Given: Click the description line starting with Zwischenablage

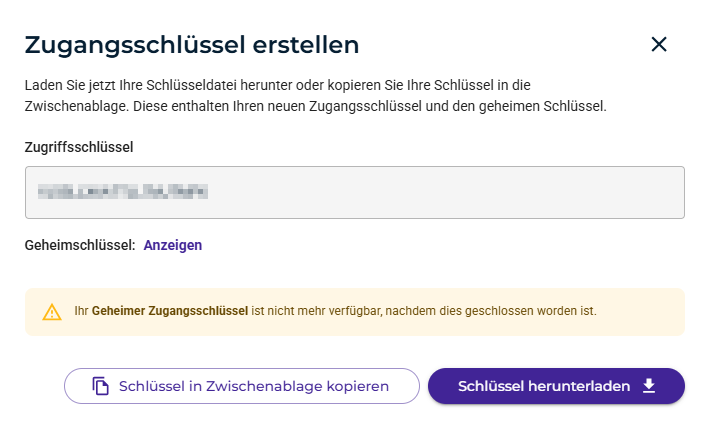Looking at the screenshot, I should [315, 105].
